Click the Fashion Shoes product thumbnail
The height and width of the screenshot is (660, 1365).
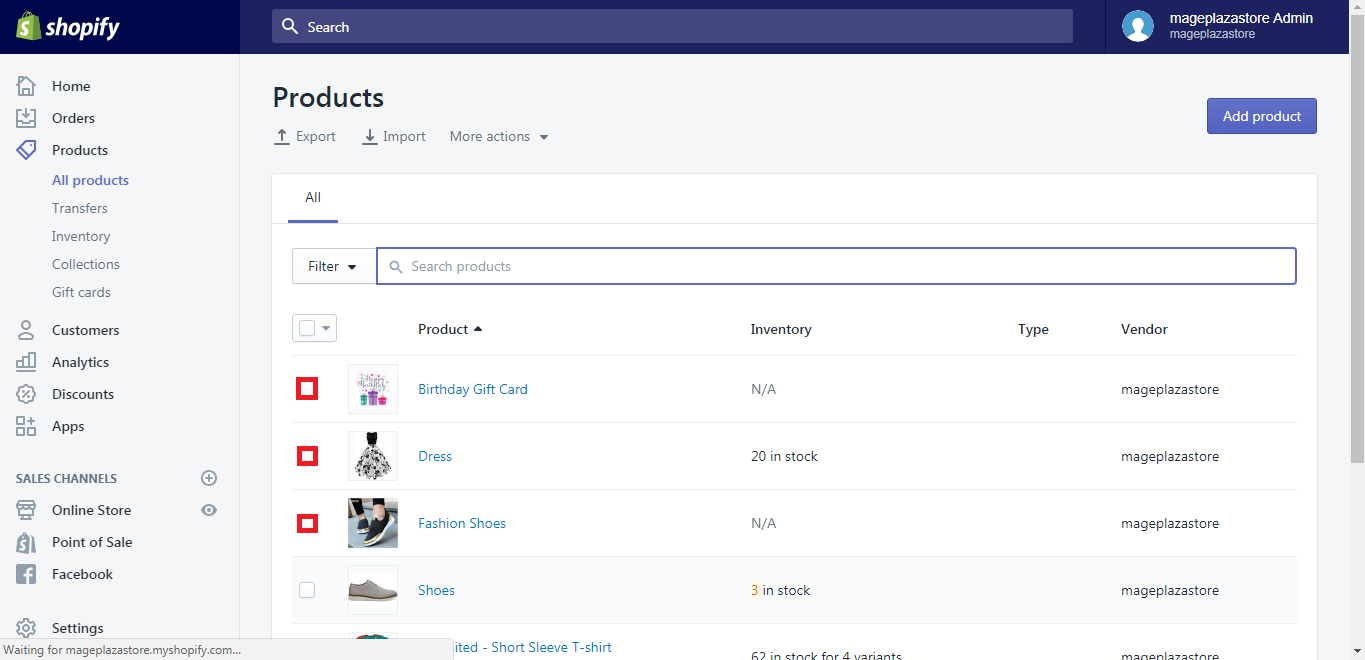click(x=373, y=523)
